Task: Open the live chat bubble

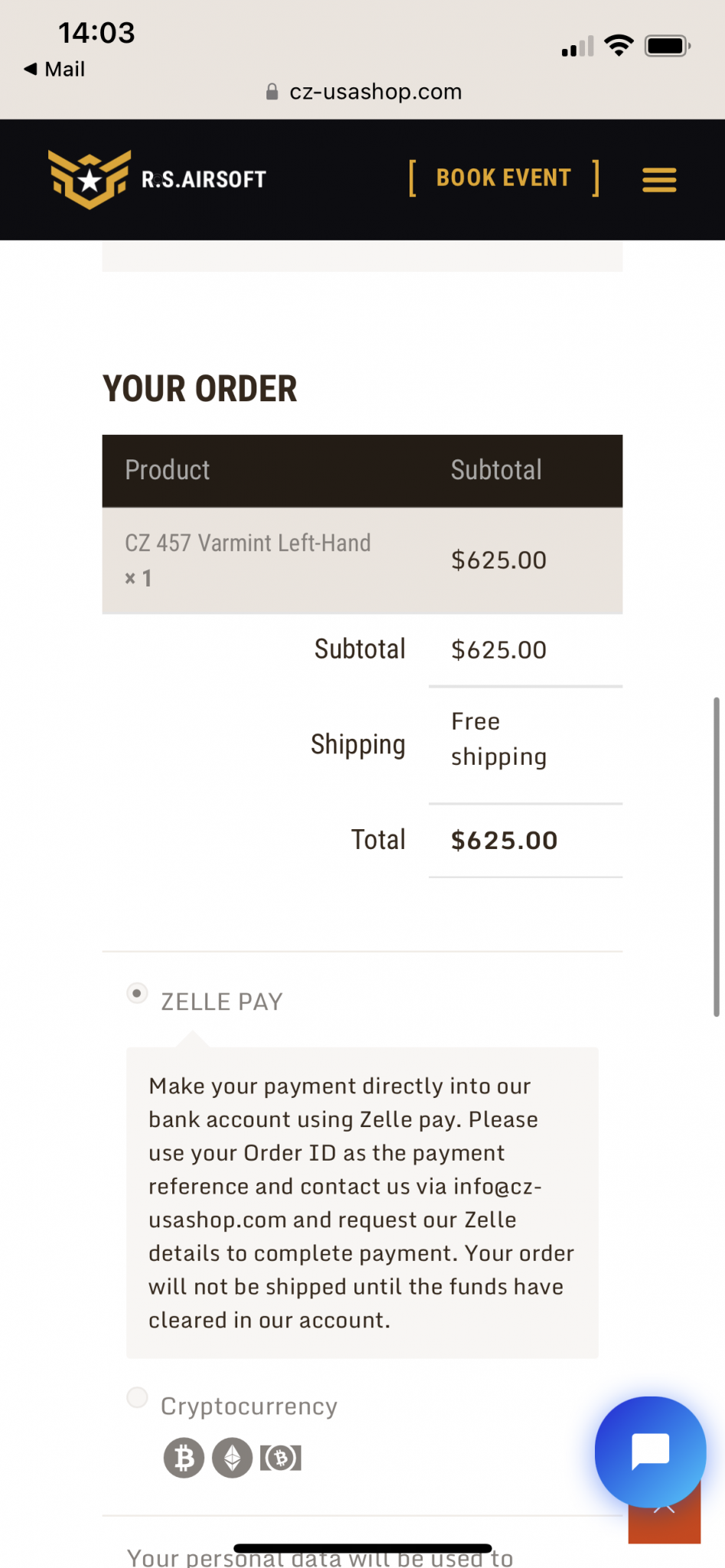Action: (650, 1451)
